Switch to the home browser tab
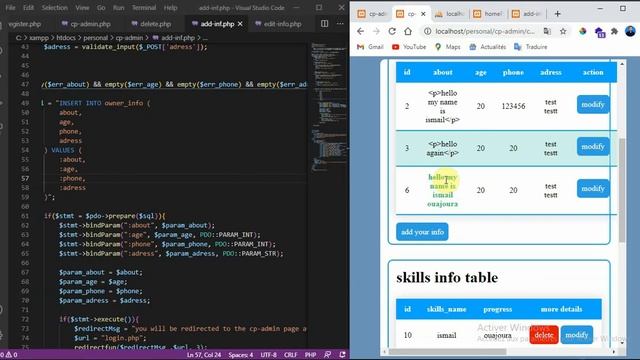640x360 pixels. coord(488,14)
